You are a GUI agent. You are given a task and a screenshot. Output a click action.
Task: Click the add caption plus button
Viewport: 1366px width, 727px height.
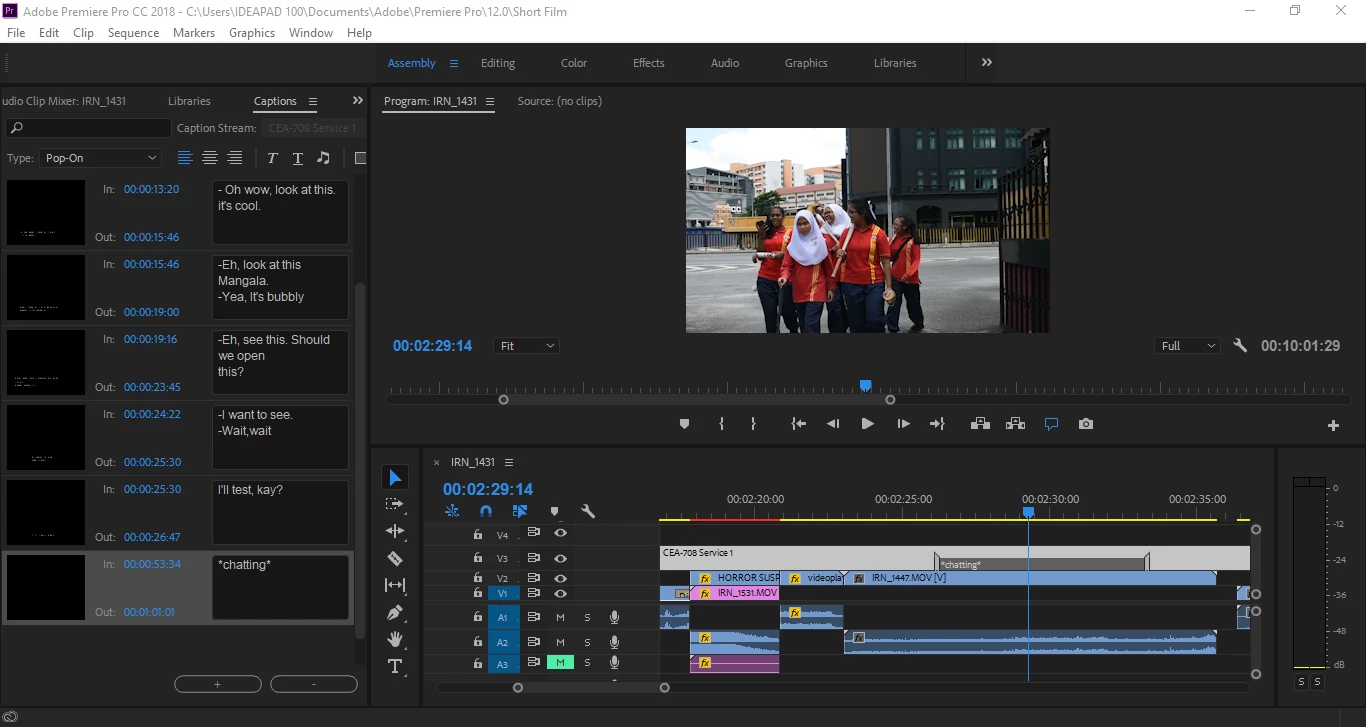pyautogui.click(x=217, y=684)
